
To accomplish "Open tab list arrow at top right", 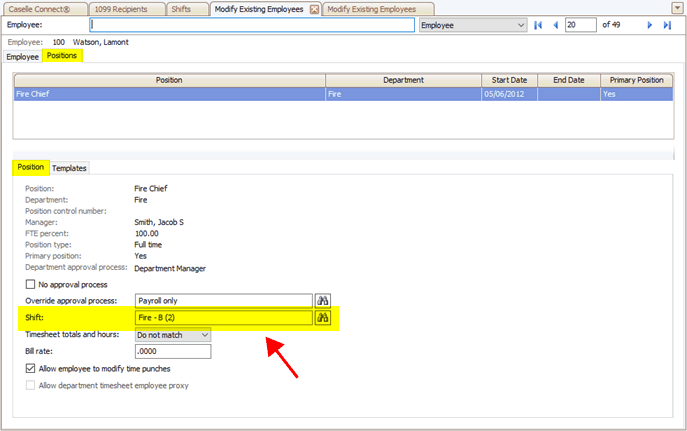I will pos(677,9).
